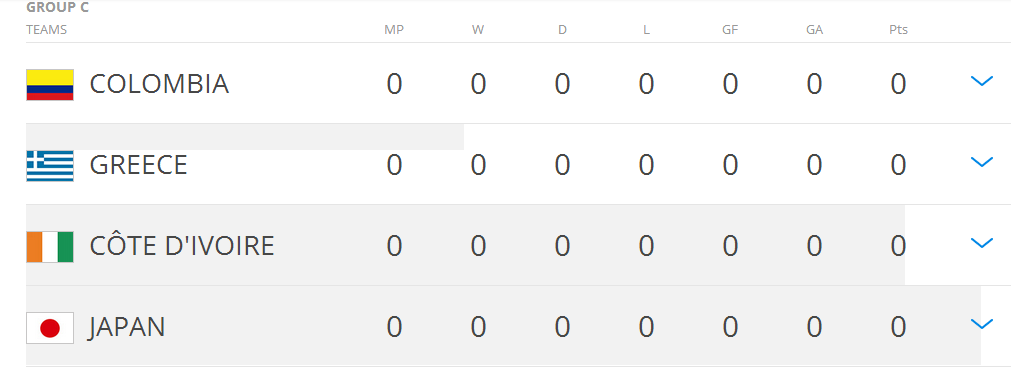1011x371 pixels.
Task: Open the CÔTE D'IVOIRE team name
Action: click(x=182, y=245)
